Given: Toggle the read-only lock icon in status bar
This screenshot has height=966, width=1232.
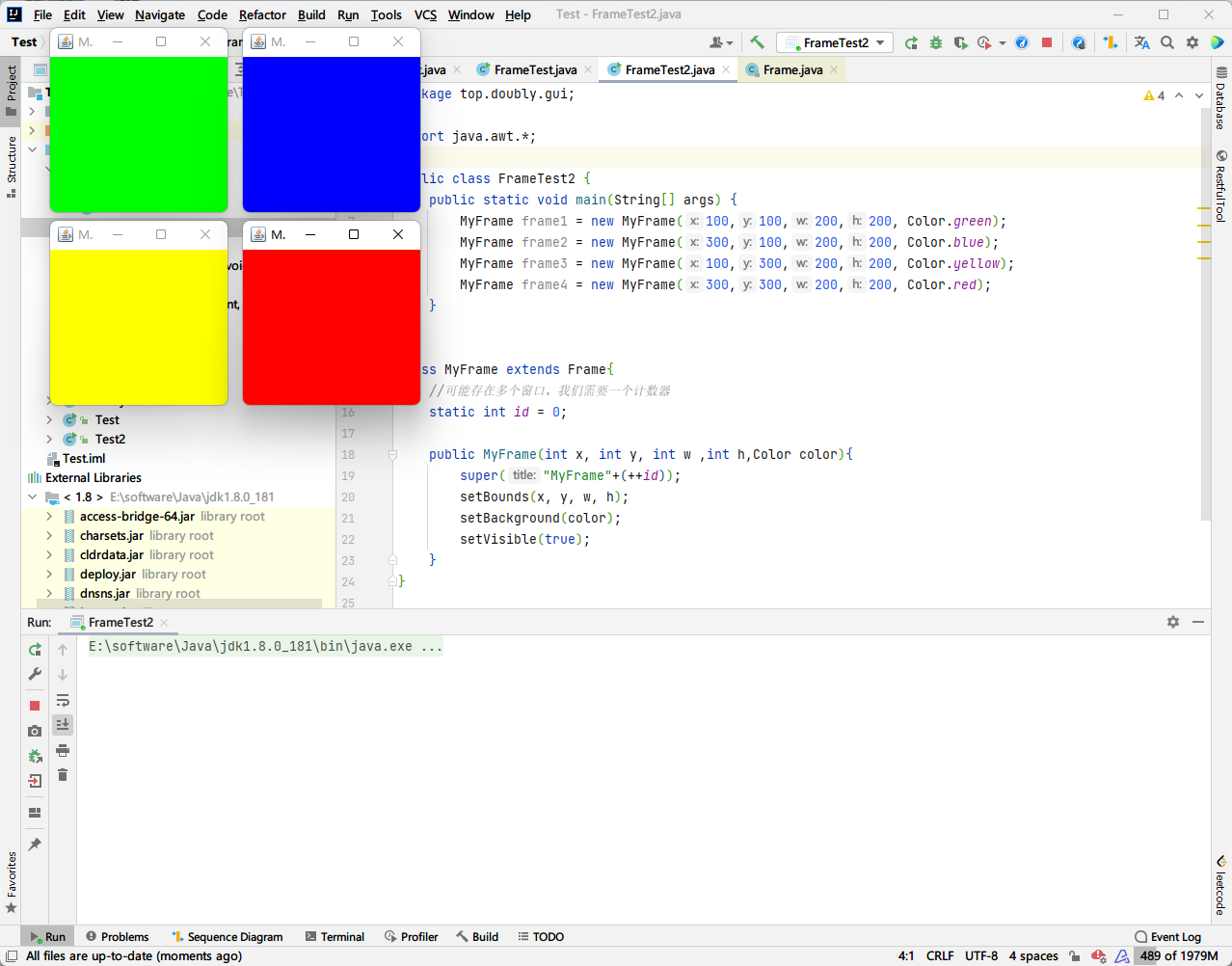Looking at the screenshot, I should click(x=1074, y=956).
